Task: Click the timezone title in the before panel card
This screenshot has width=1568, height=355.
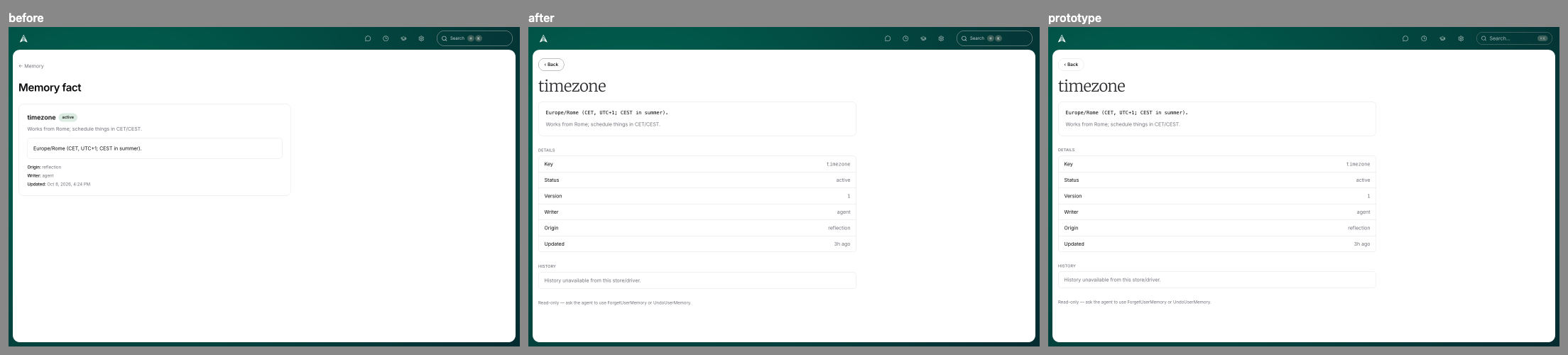Action: pyautogui.click(x=41, y=117)
